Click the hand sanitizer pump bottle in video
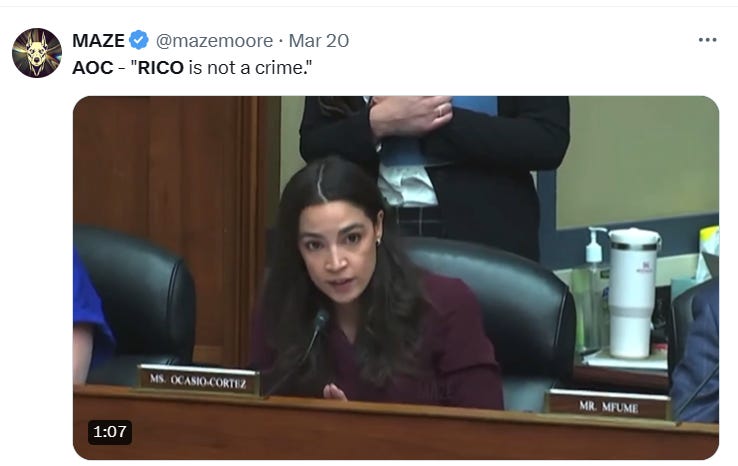738x466 pixels. (591, 287)
